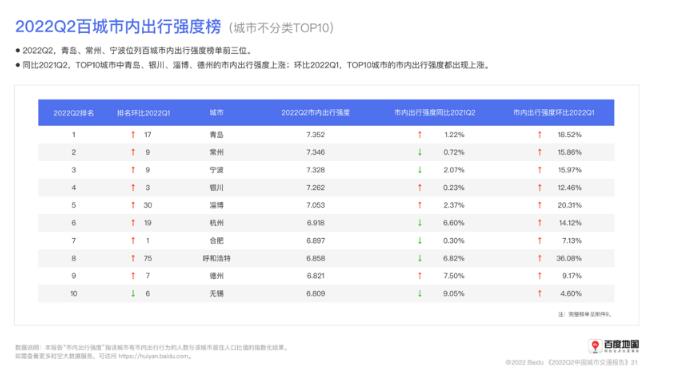Click red up arrow next to 4.60%
Viewport: 685px width, 384px height.
(540, 294)
